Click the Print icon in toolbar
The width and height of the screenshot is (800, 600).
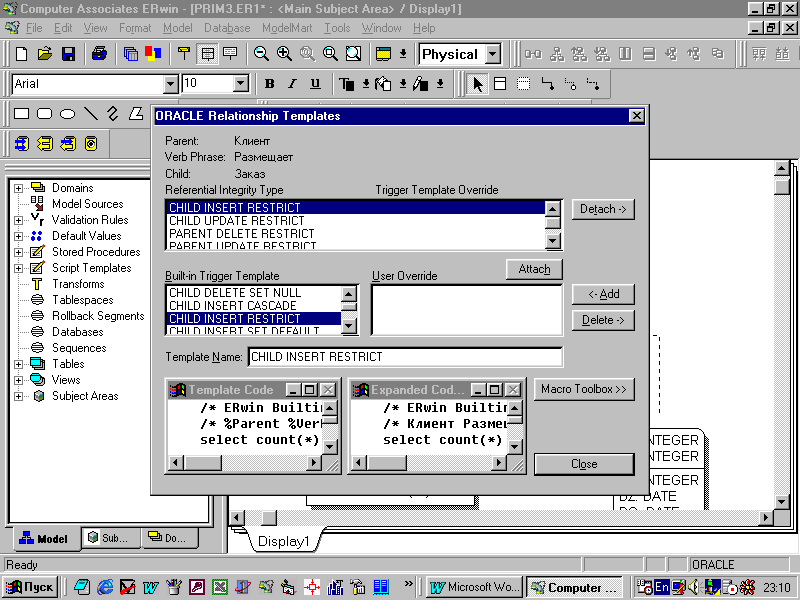(x=99, y=54)
